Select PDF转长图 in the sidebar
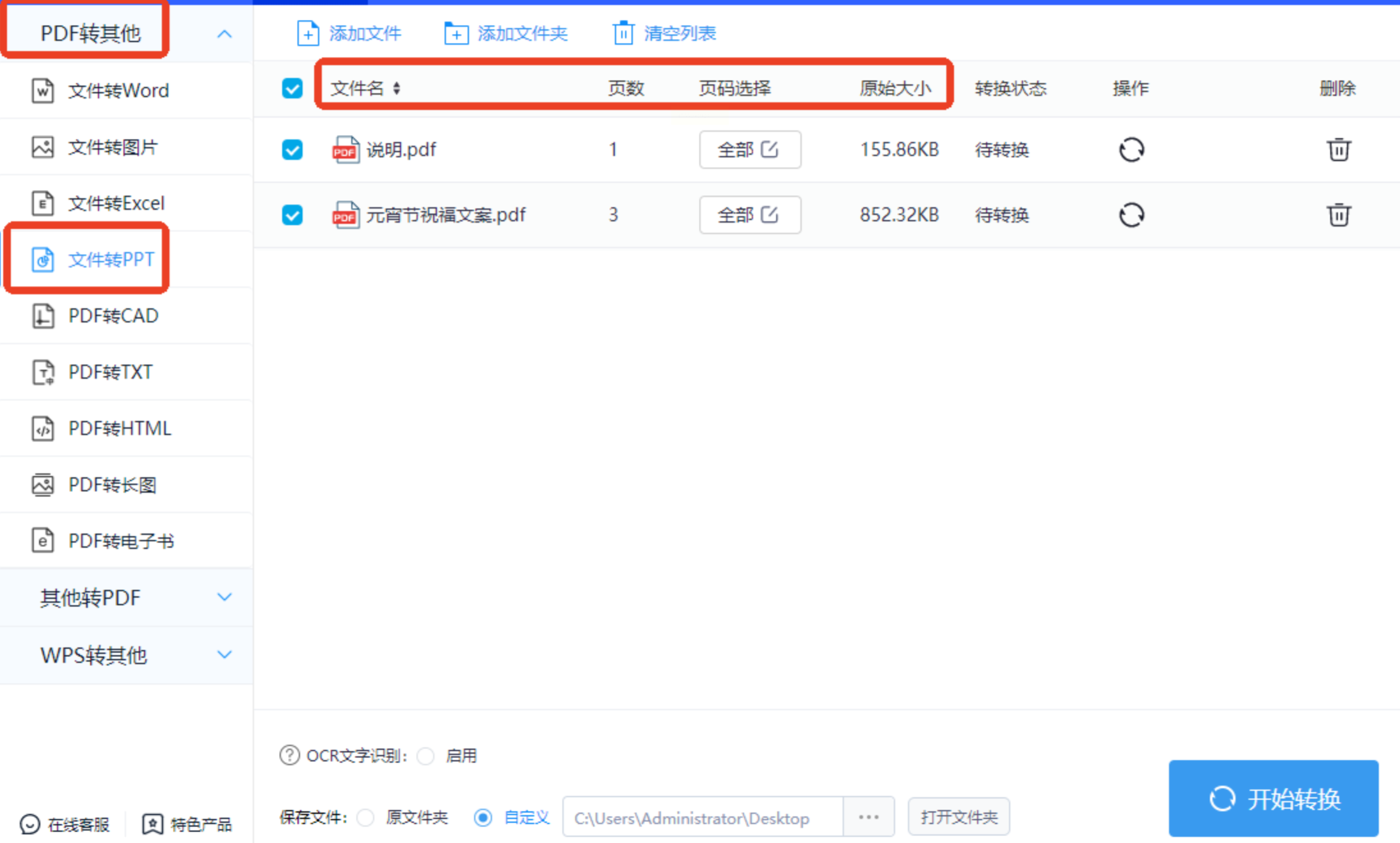Viewport: 1400px width, 843px height. [x=126, y=485]
